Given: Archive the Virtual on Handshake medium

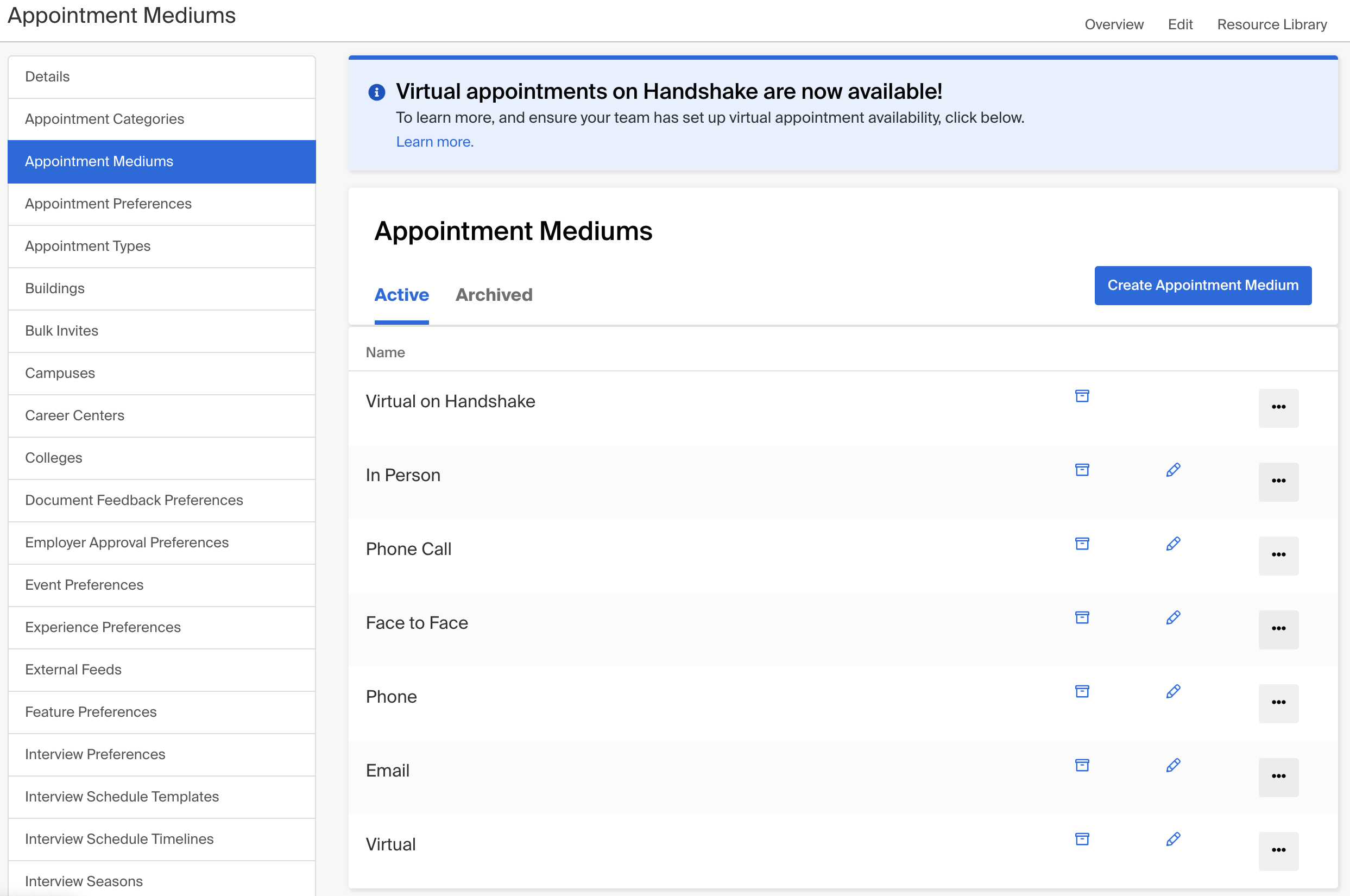Looking at the screenshot, I should coord(1082,396).
